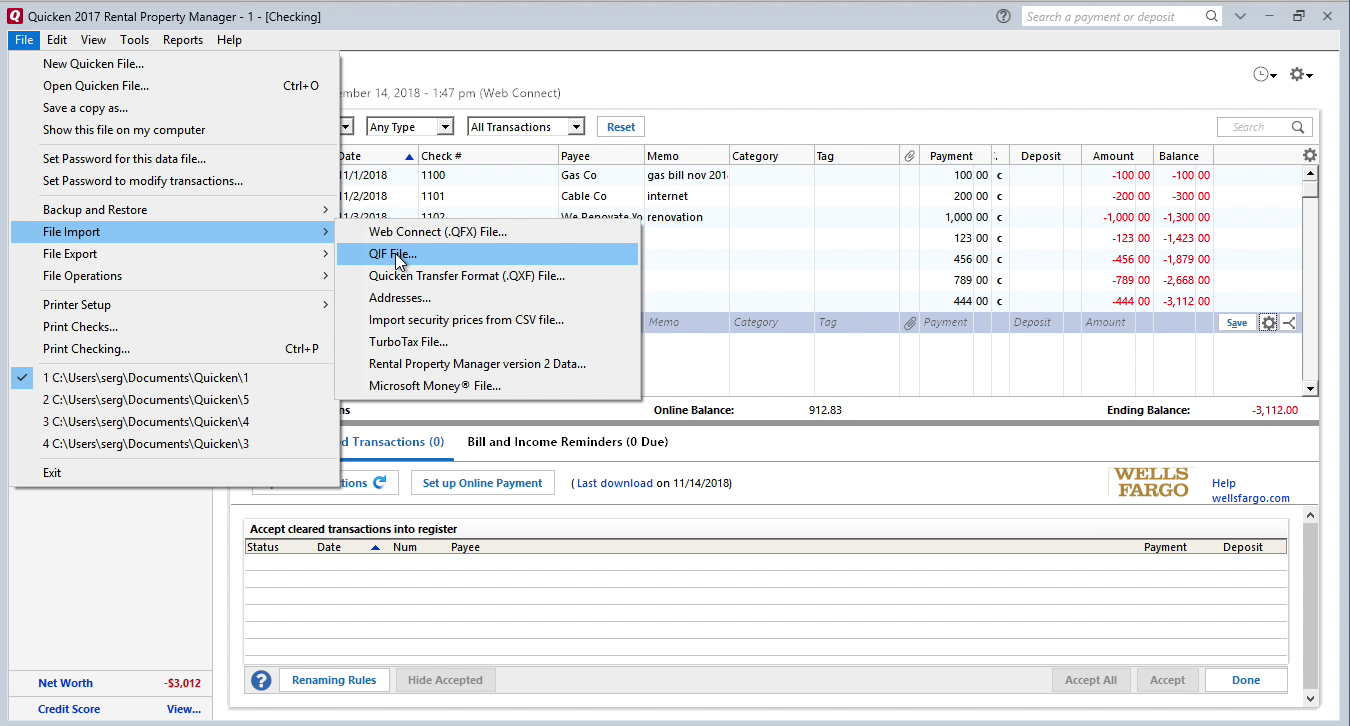Viewport: 1350px width, 726px height.
Task: Click the Renaming Rules button
Action: pos(334,681)
